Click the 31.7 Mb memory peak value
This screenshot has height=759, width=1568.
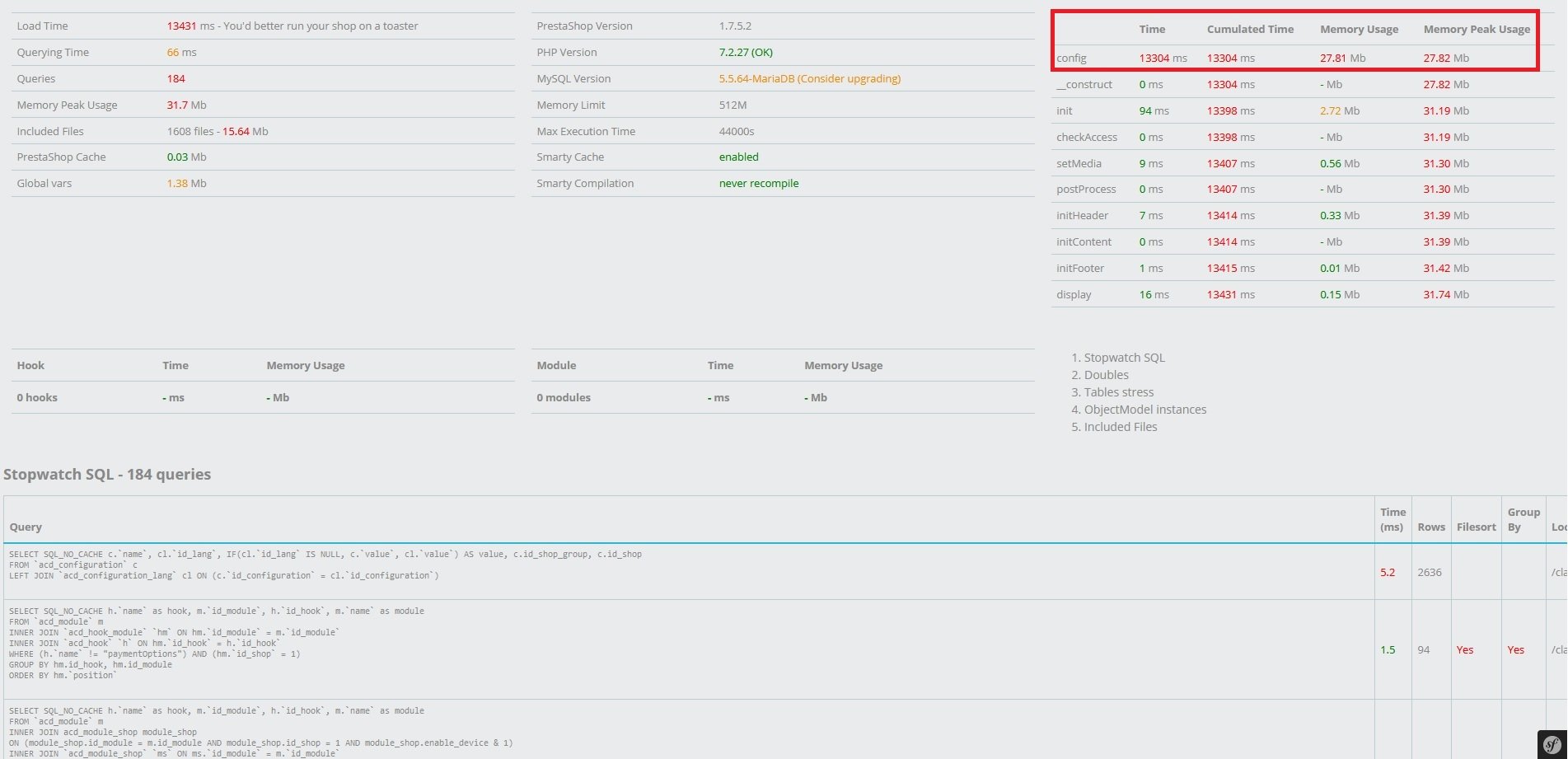(186, 105)
